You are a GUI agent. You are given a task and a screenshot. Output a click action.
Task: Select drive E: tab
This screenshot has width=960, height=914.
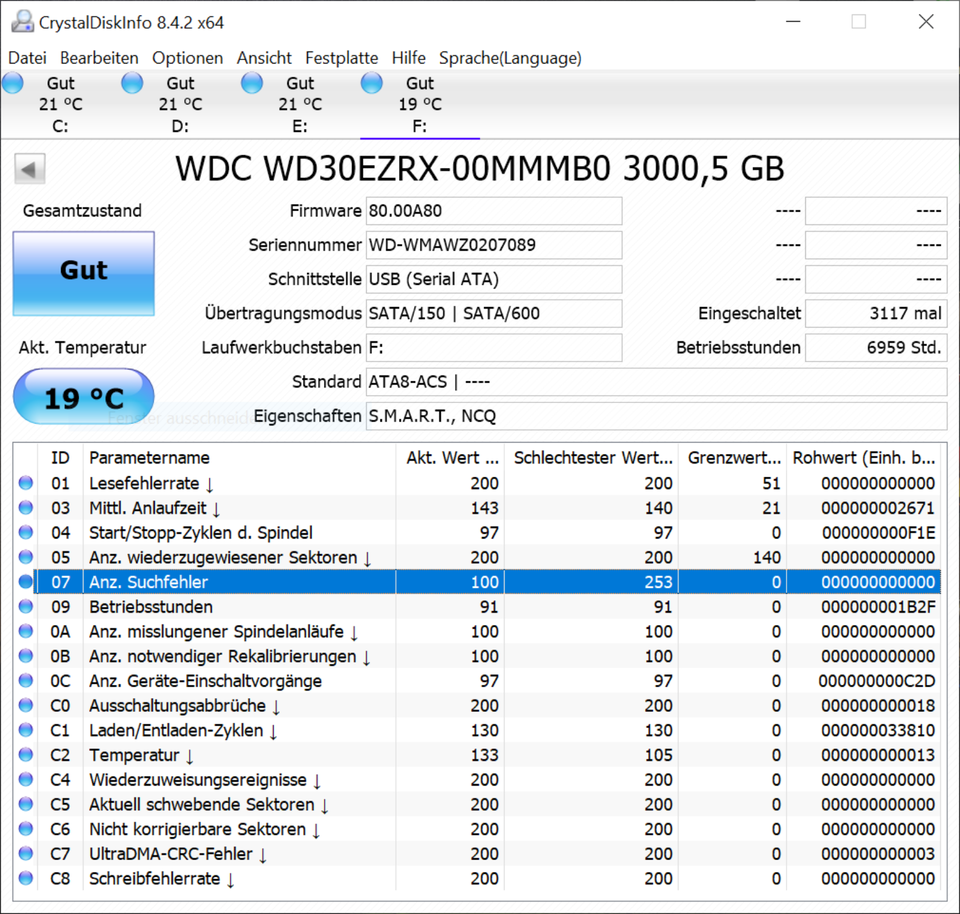(300, 105)
